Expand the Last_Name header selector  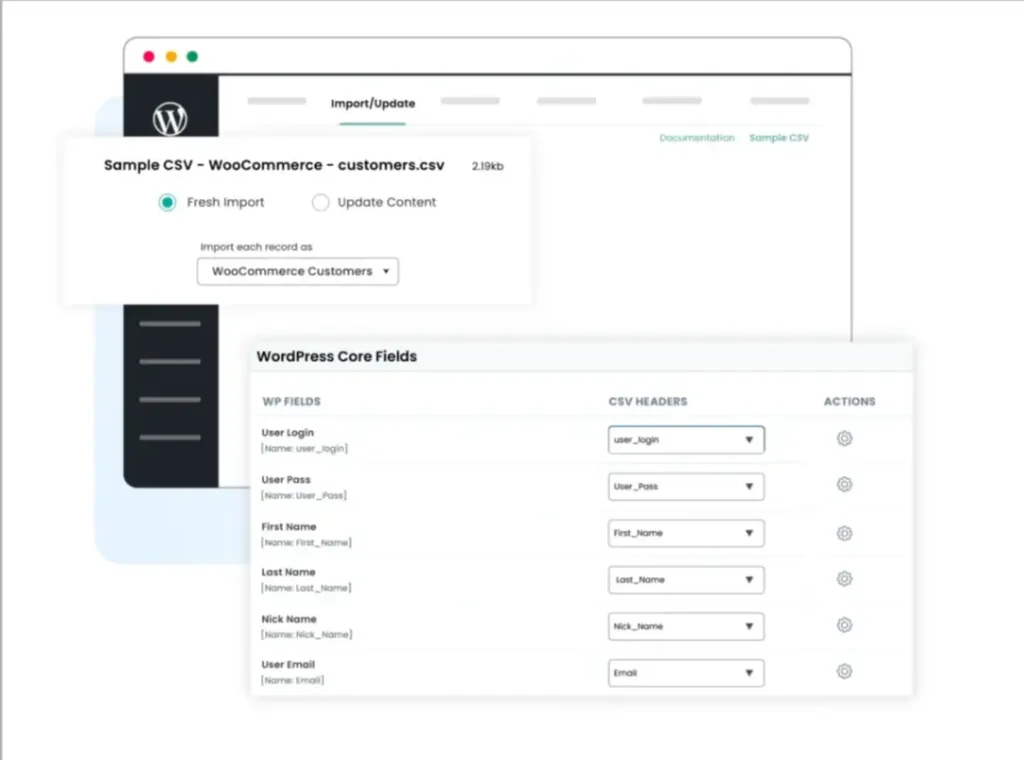(685, 579)
